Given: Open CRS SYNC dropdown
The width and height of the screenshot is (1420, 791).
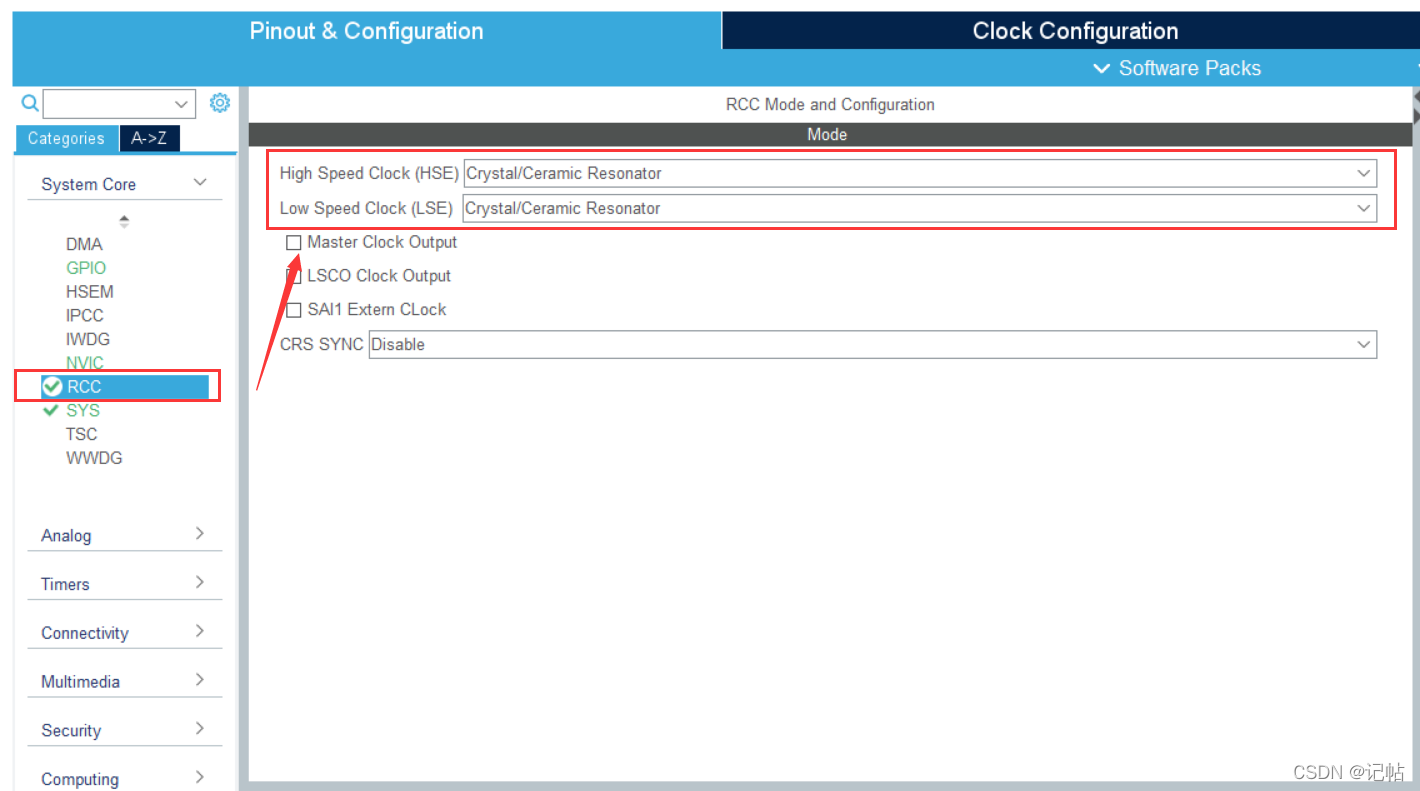Looking at the screenshot, I should point(872,345).
